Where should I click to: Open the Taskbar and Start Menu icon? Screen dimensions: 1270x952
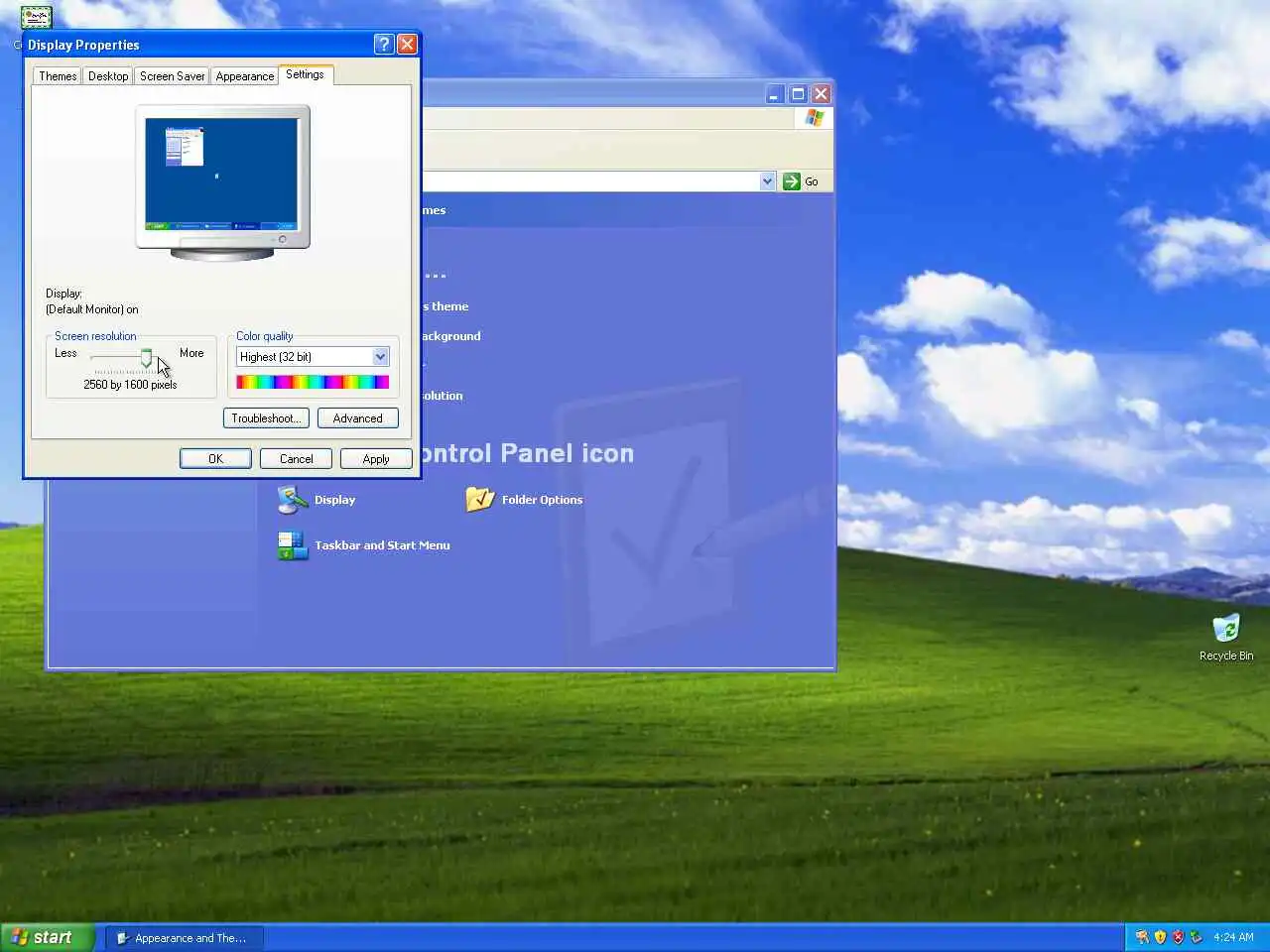[x=363, y=545]
